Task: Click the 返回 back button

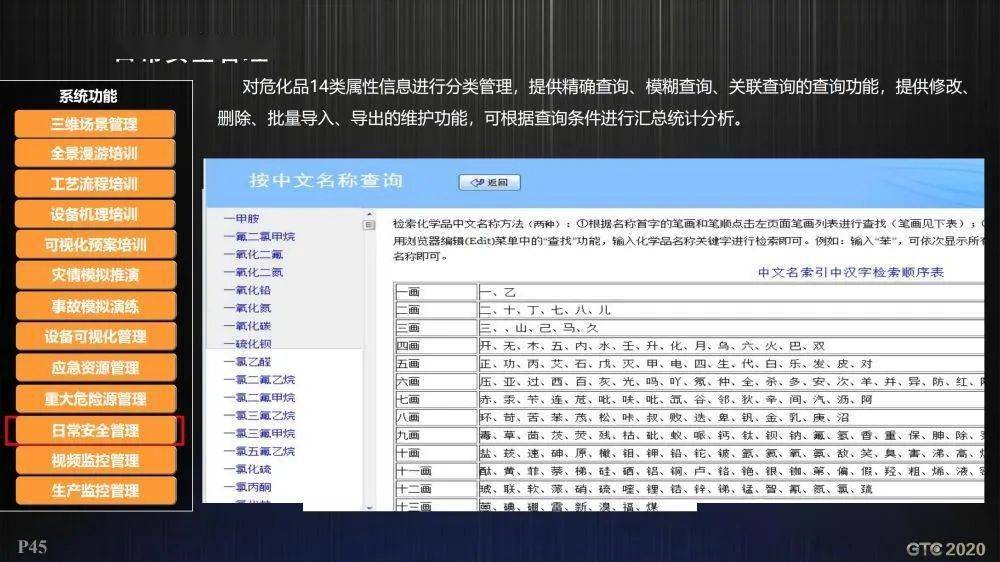Action: pyautogui.click(x=490, y=182)
